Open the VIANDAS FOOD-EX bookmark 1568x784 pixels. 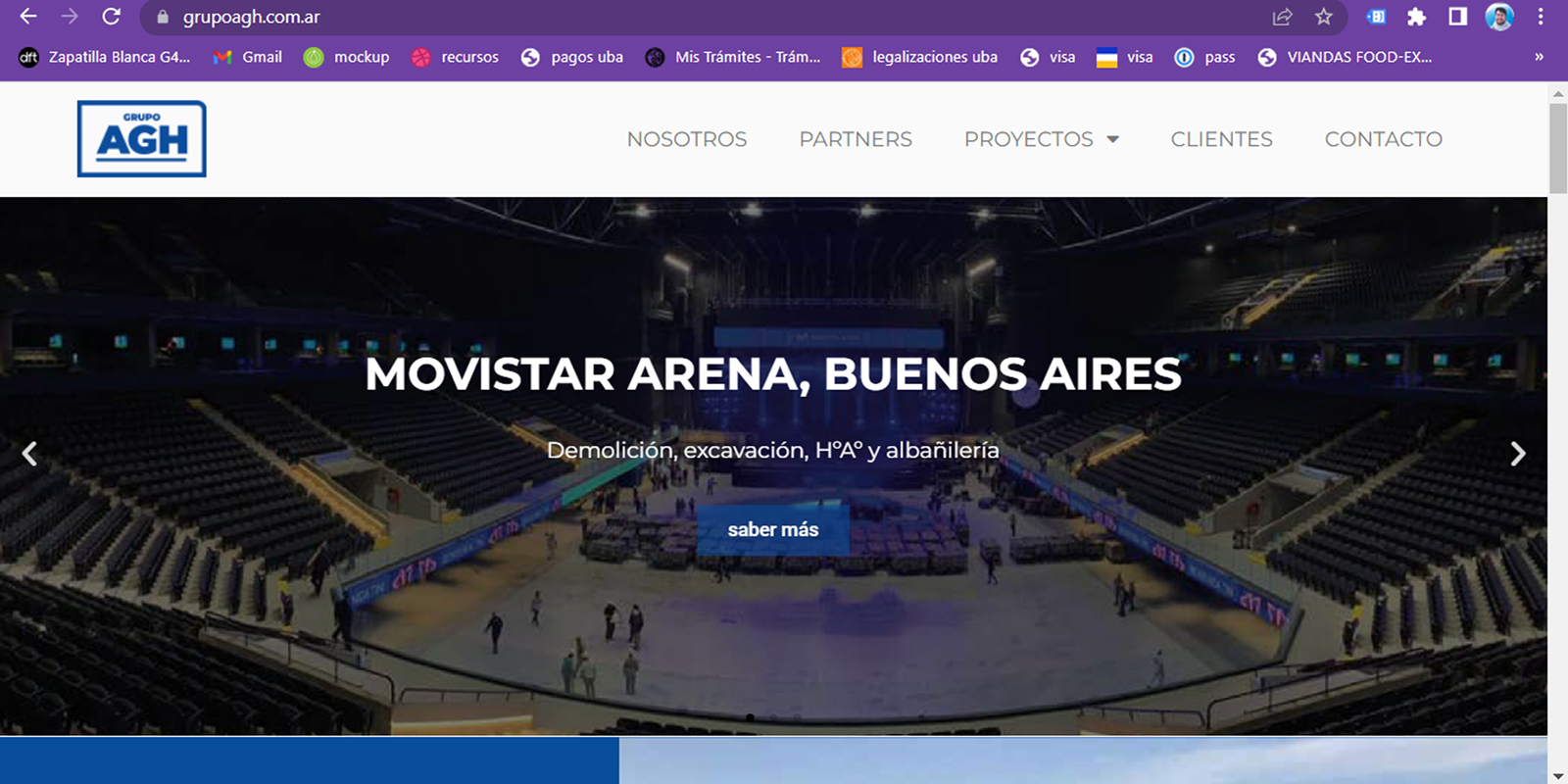pos(1346,57)
